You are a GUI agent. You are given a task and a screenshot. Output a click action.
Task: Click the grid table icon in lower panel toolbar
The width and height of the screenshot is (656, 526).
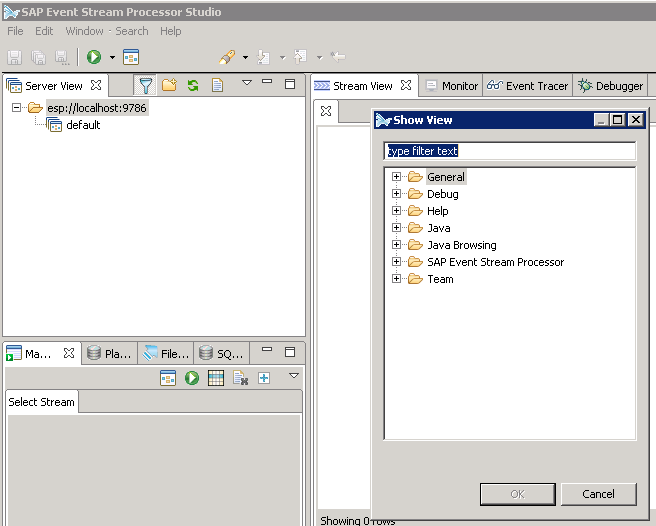(x=215, y=378)
